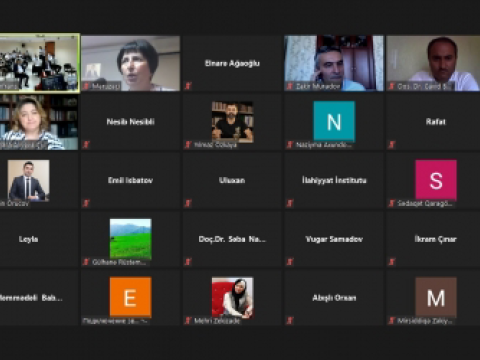
Task: Click muted mic icon beside Sedaqat Qaragö label
Action: point(392,203)
